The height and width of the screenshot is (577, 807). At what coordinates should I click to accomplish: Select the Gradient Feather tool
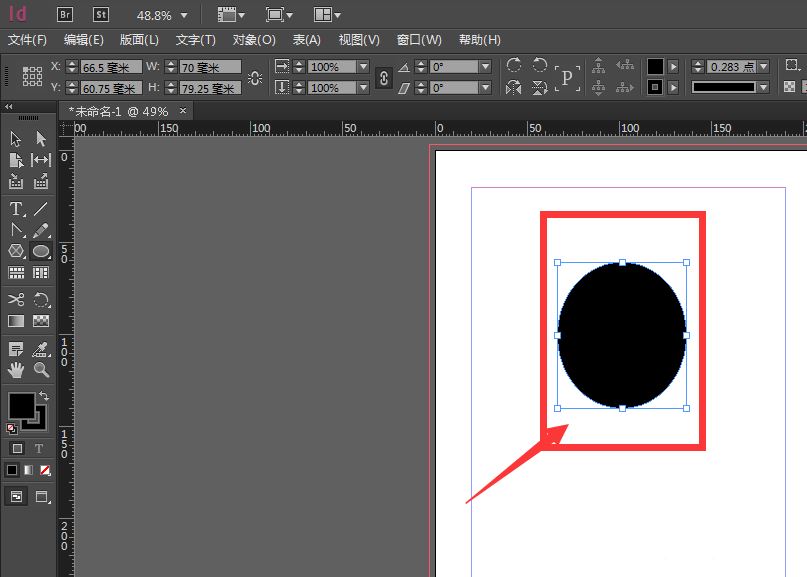[x=41, y=321]
